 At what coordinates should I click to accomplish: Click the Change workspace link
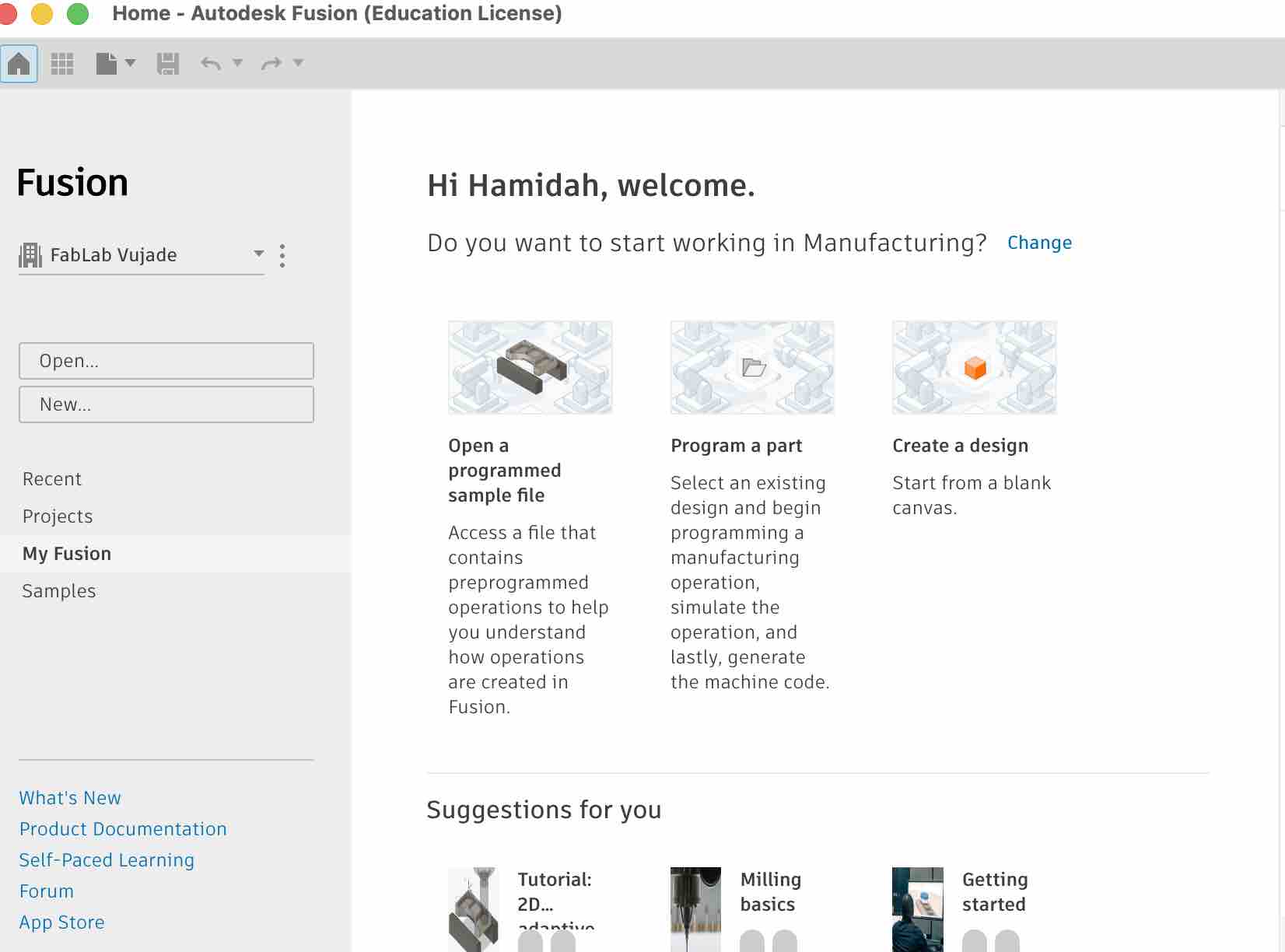(1039, 243)
